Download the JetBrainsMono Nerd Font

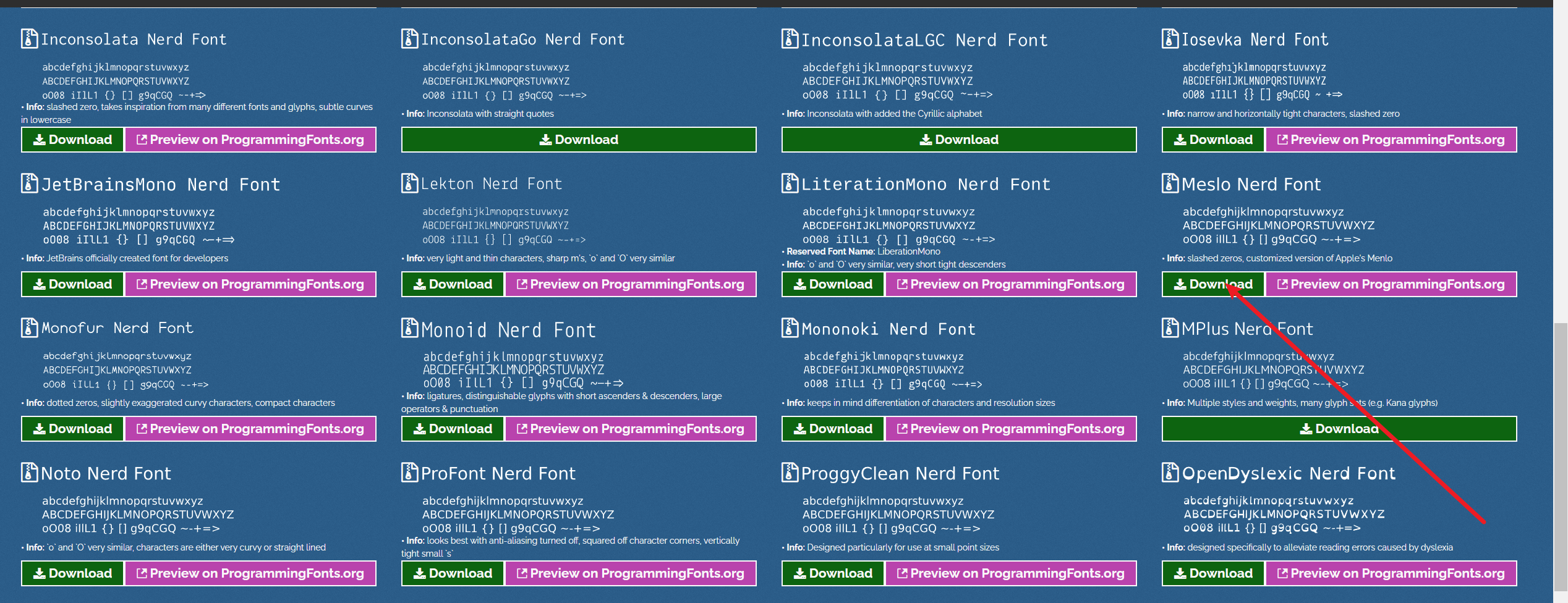(x=72, y=284)
